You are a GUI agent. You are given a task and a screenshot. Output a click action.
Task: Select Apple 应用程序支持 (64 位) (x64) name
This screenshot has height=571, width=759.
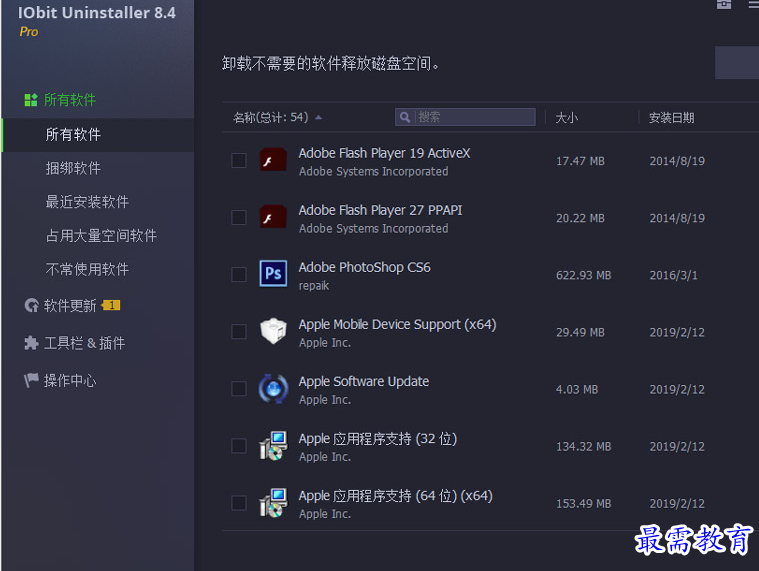click(x=395, y=496)
